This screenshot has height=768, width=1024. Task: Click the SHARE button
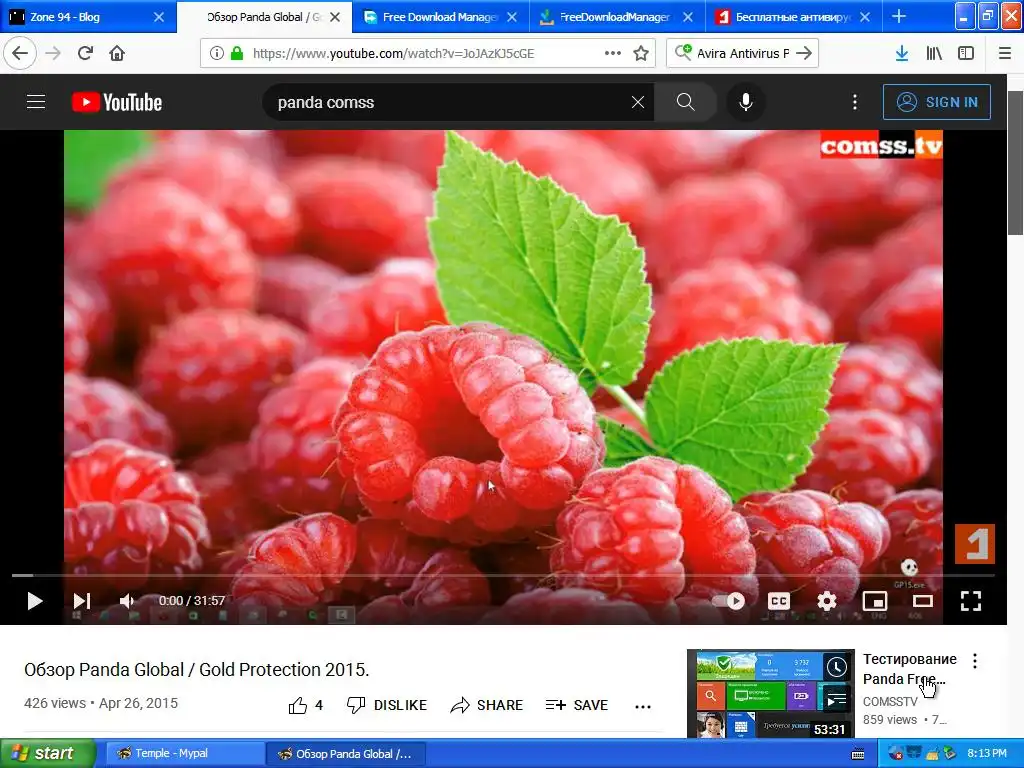487,705
